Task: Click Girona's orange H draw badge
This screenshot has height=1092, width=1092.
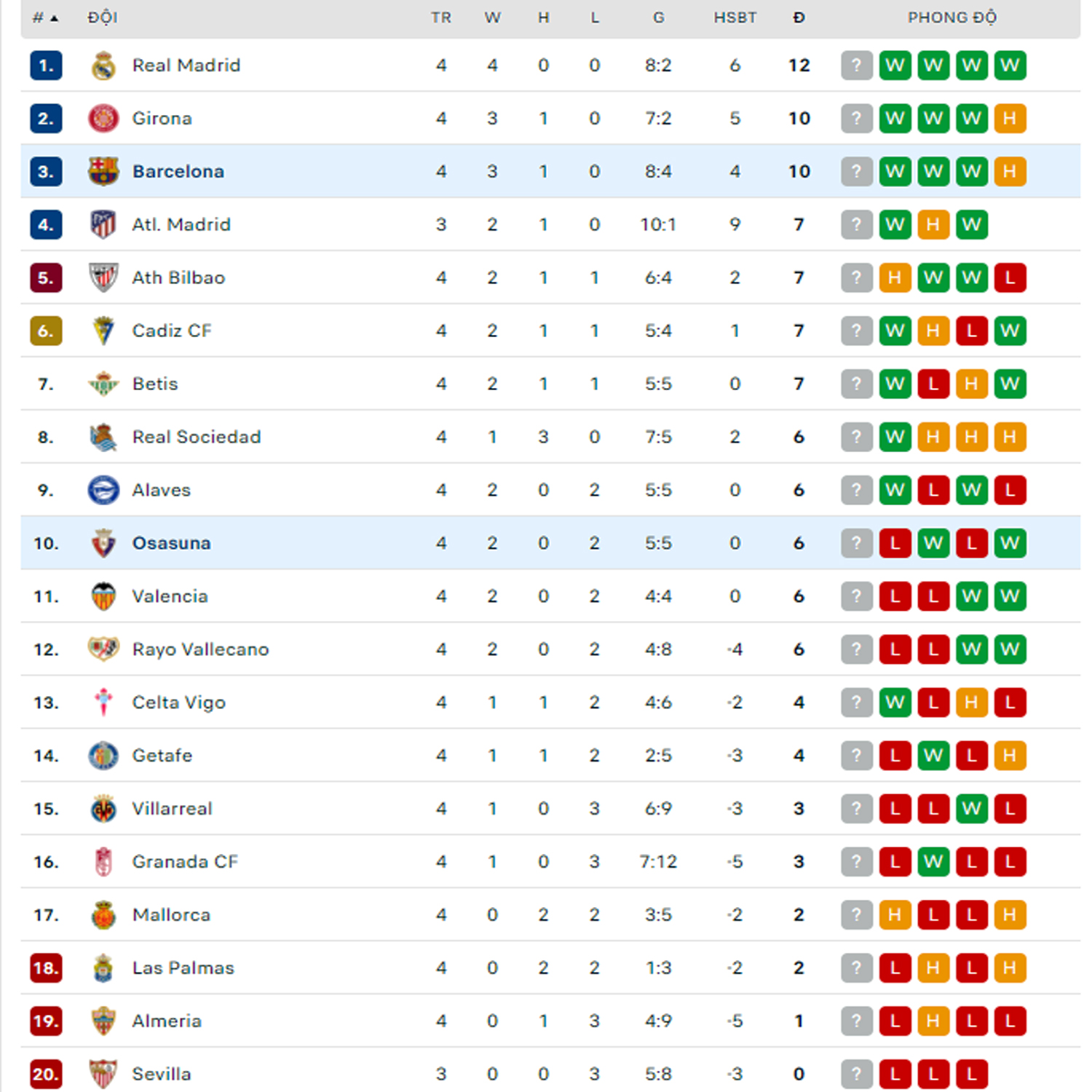Action: [x=1010, y=119]
